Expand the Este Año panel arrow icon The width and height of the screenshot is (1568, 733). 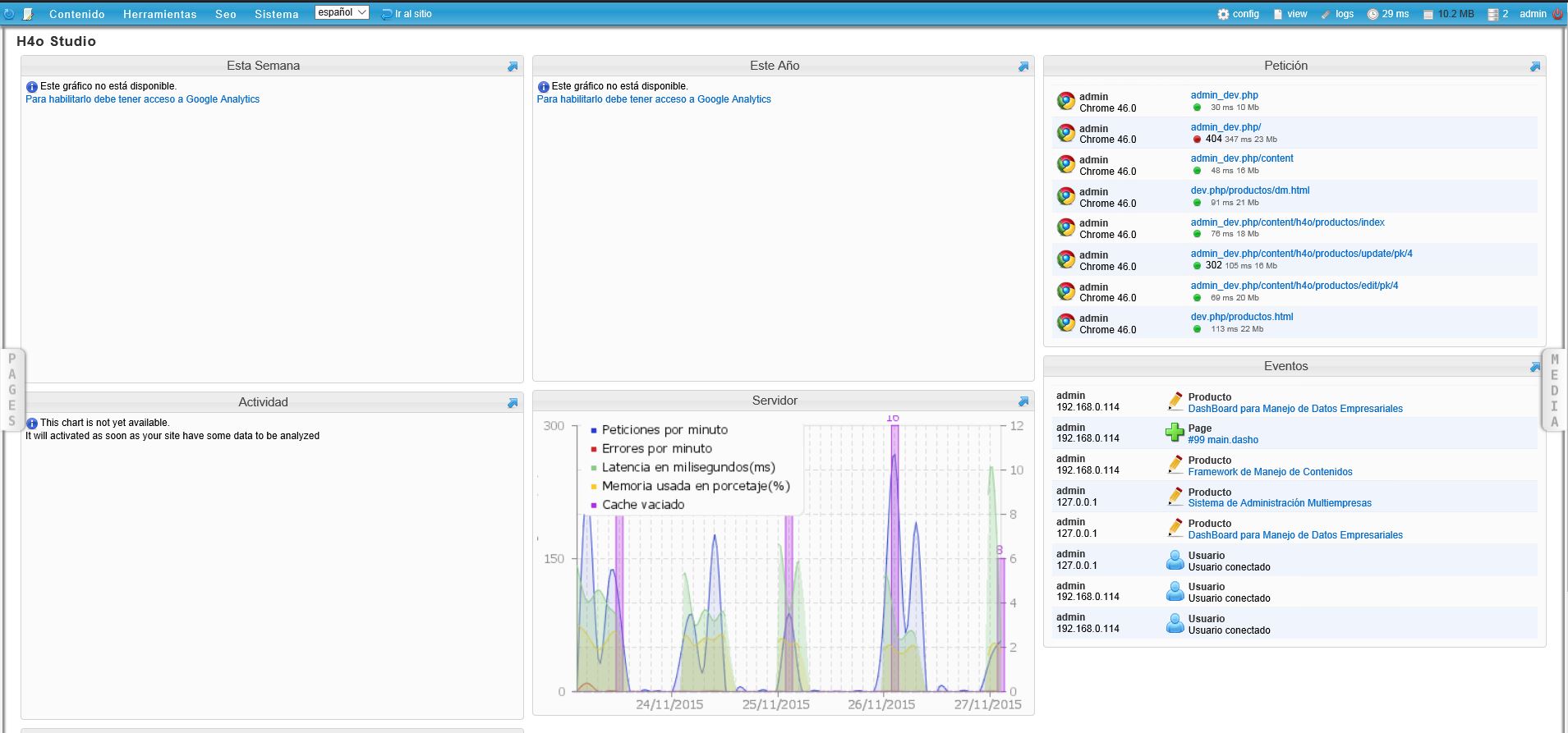pyautogui.click(x=1023, y=66)
